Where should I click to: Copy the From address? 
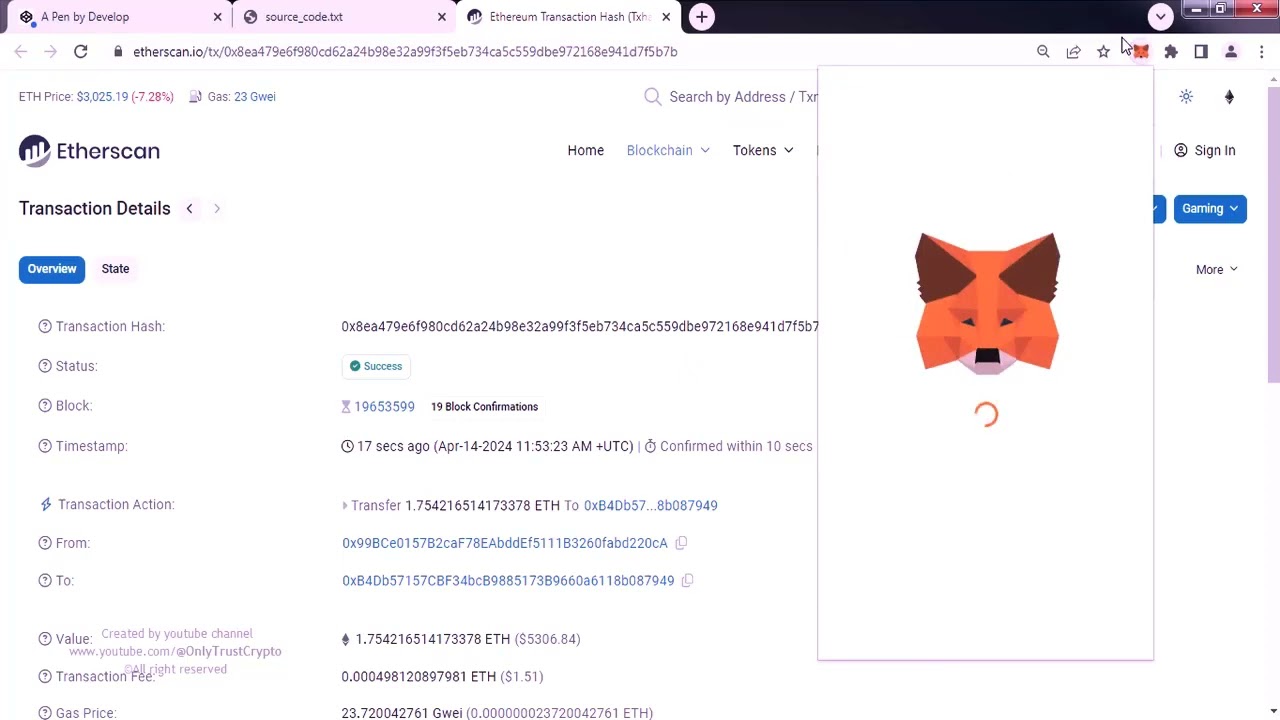(x=681, y=543)
